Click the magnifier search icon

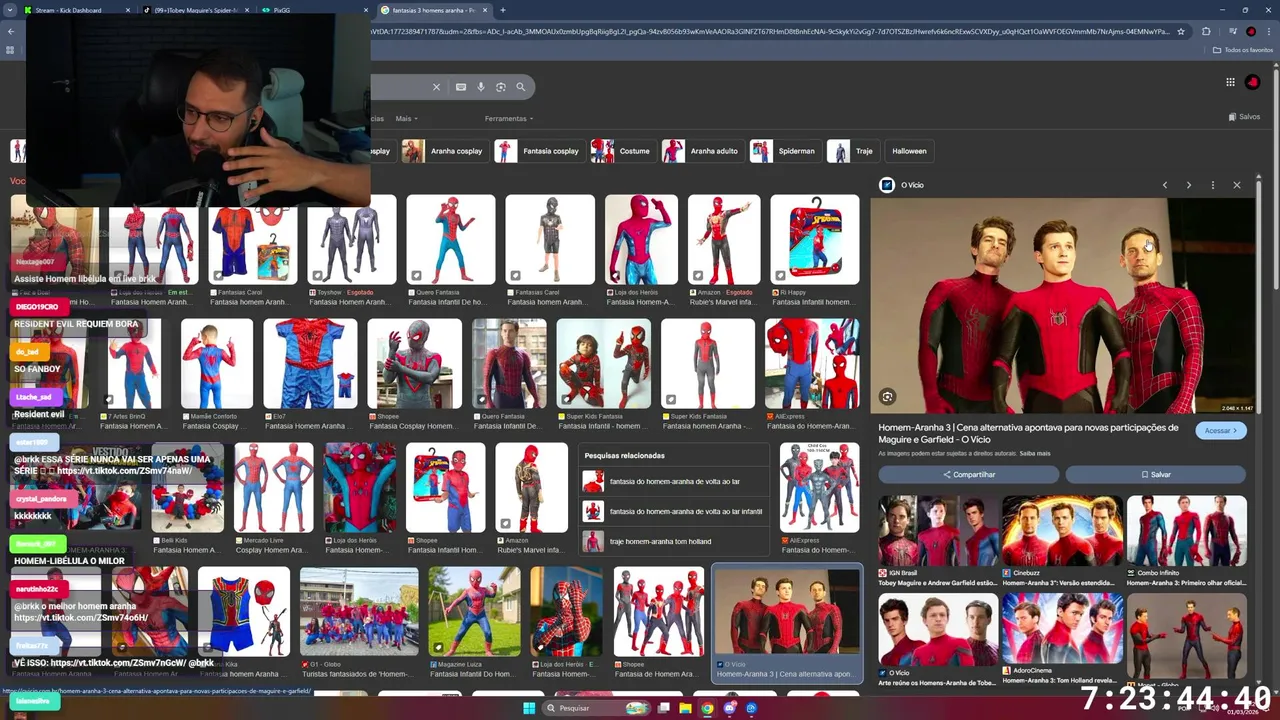click(520, 87)
